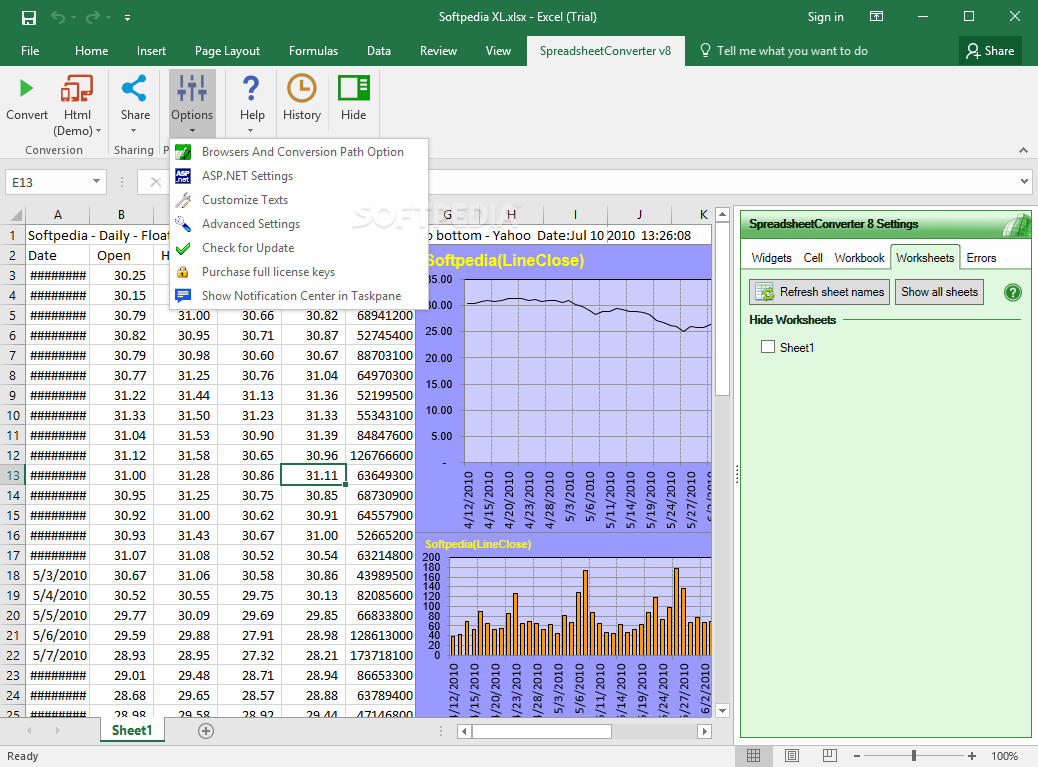1038x767 pixels.
Task: Click the zoom slider handle
Action: (x=914, y=756)
